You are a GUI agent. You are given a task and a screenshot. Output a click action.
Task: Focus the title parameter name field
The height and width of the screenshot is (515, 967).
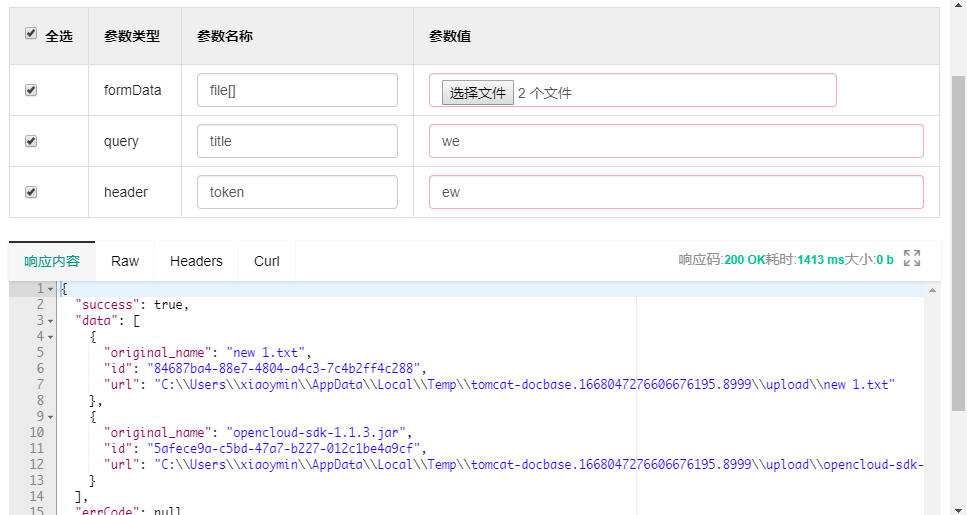click(297, 141)
